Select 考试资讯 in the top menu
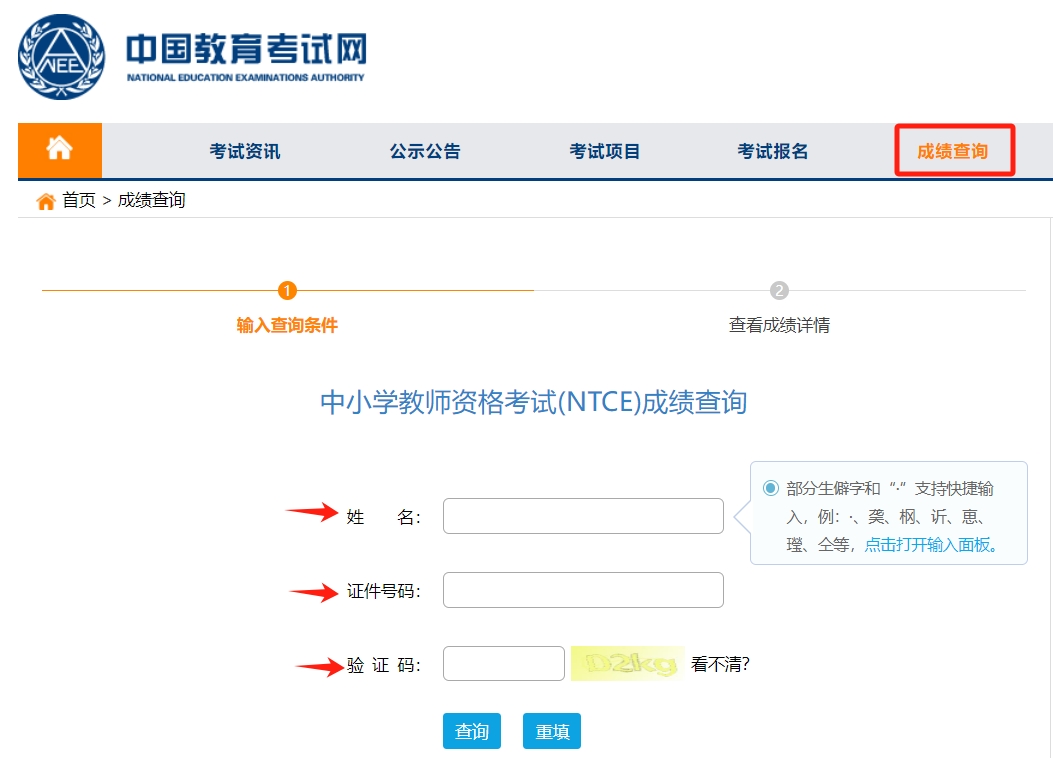Viewport: 1053px width, 762px height. pos(243,150)
